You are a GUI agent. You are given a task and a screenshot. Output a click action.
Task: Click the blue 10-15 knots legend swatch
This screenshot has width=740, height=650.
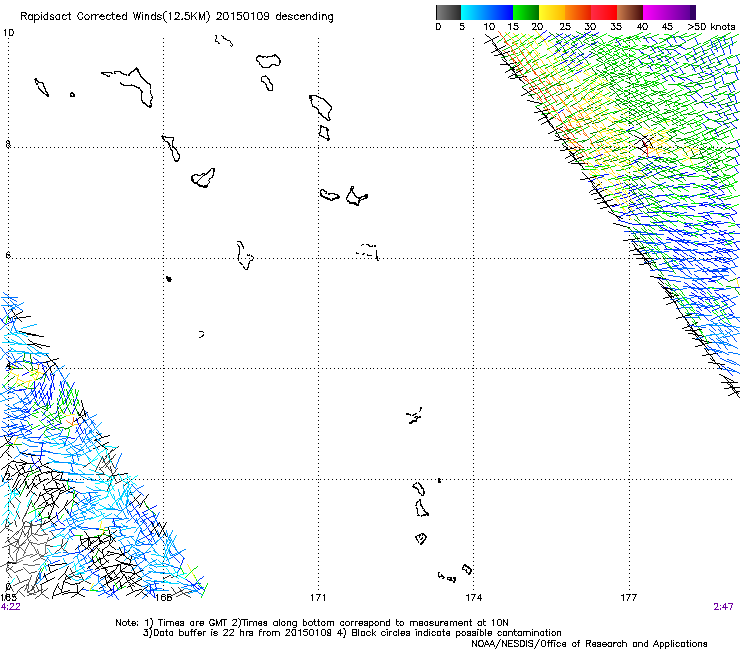(500, 12)
